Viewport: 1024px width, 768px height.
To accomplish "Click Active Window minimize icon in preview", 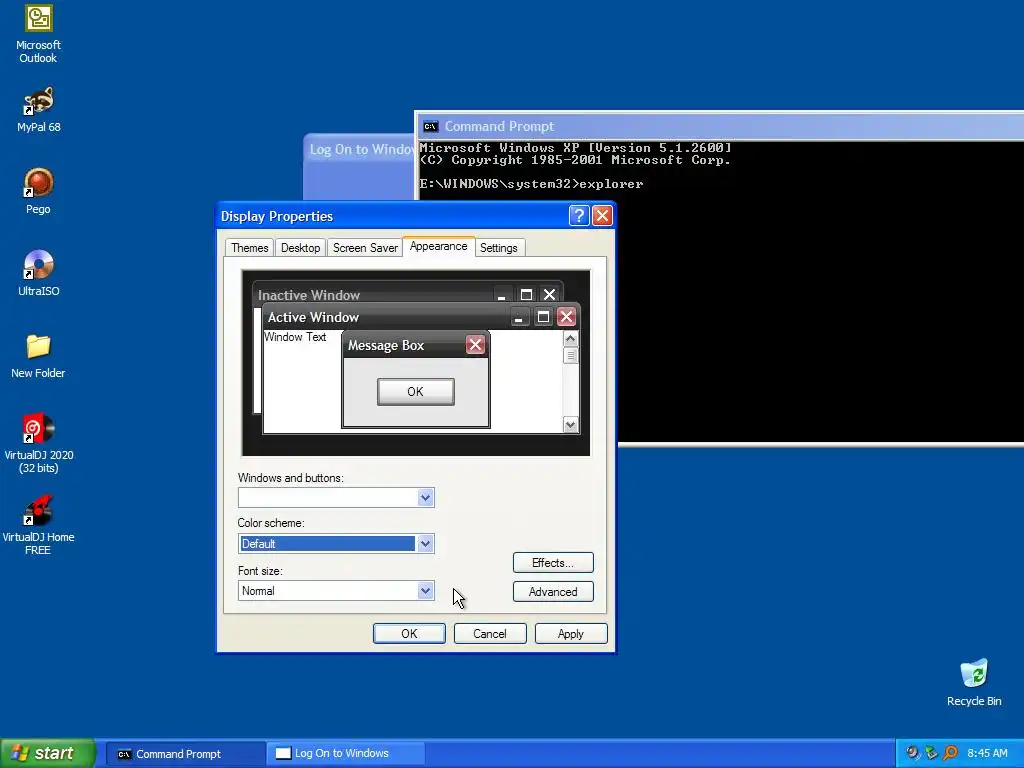I will (x=519, y=317).
